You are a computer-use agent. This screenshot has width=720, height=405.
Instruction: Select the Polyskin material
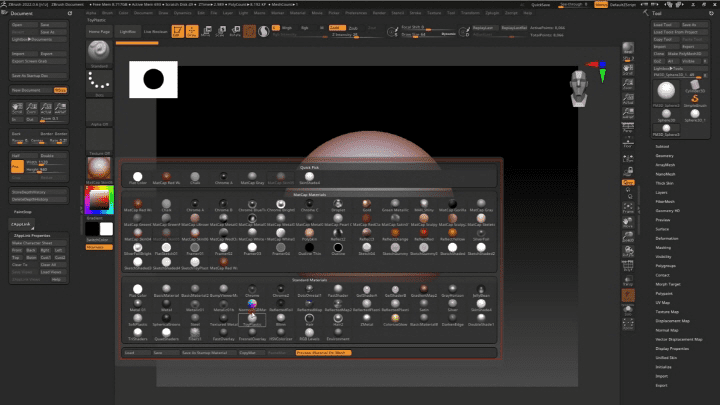309,233
